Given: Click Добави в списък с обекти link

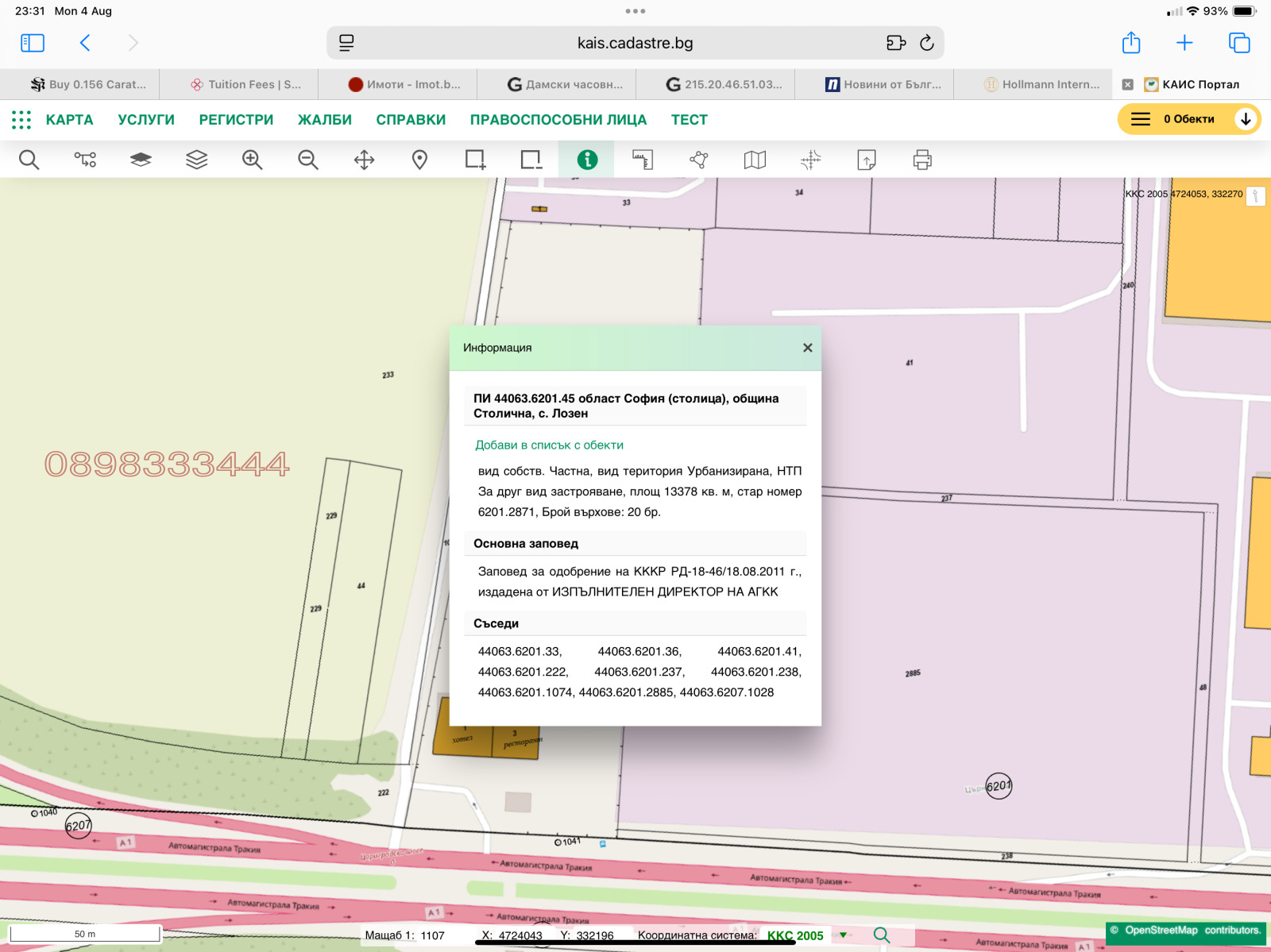Looking at the screenshot, I should [549, 445].
